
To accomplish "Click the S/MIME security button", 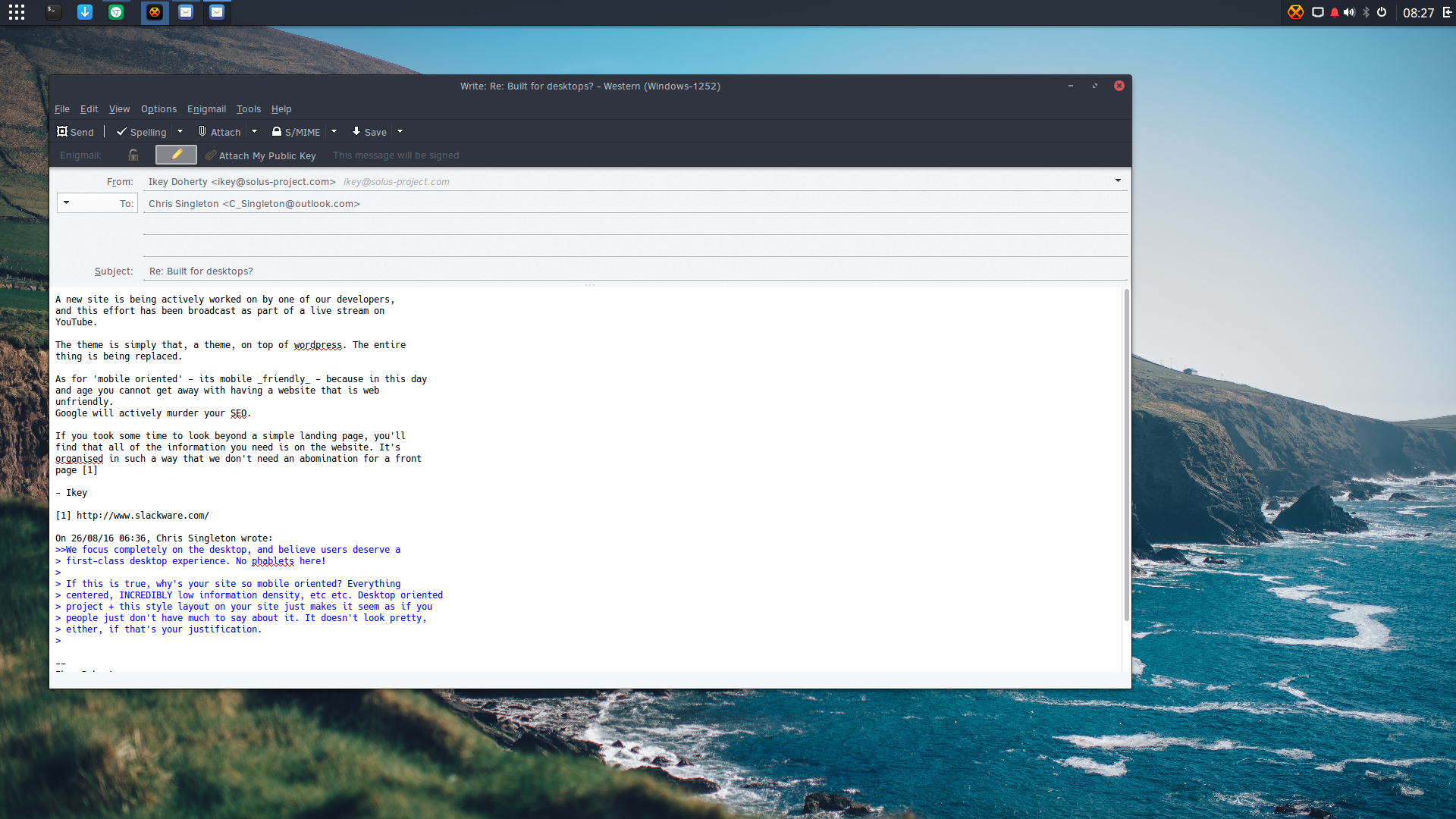I will click(296, 132).
